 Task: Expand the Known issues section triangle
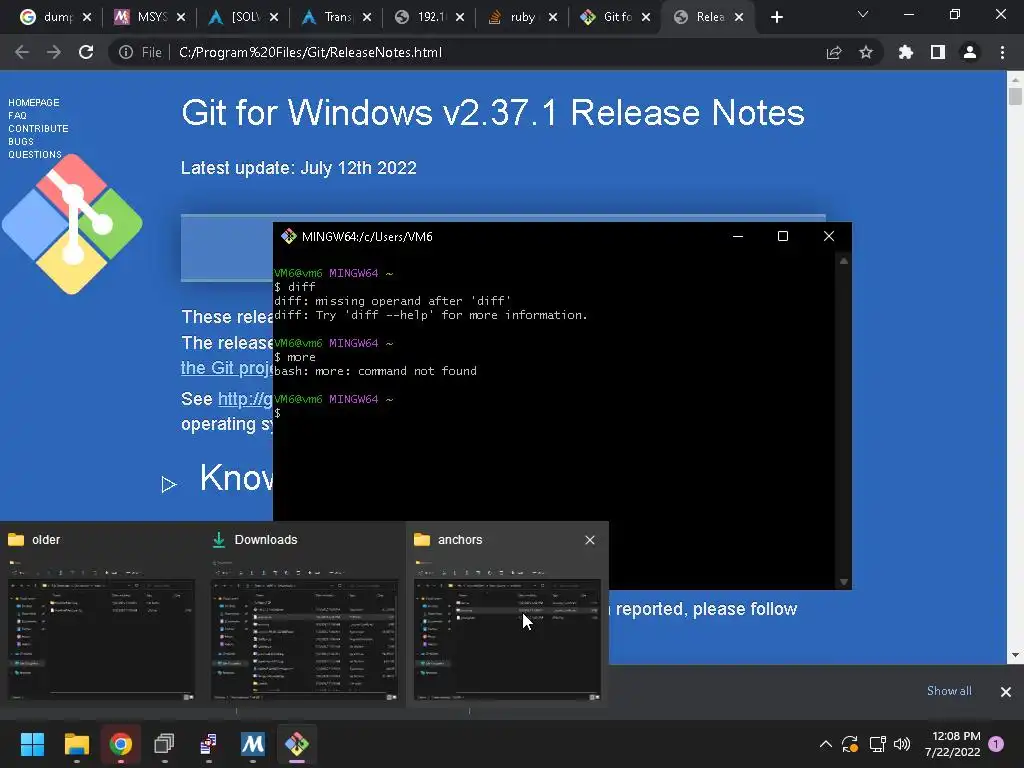pyautogui.click(x=168, y=484)
